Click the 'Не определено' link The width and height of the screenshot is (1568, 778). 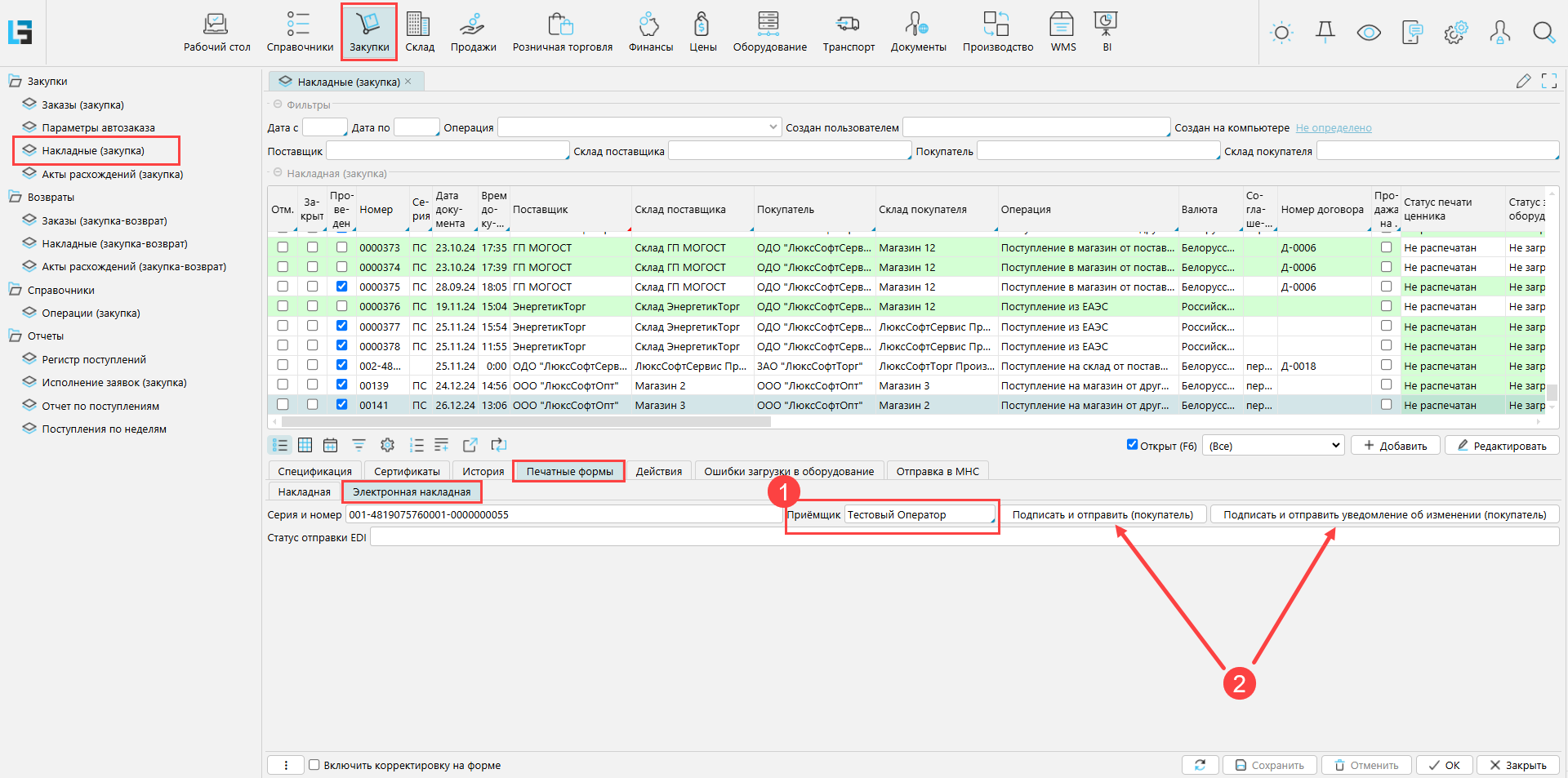[1333, 128]
